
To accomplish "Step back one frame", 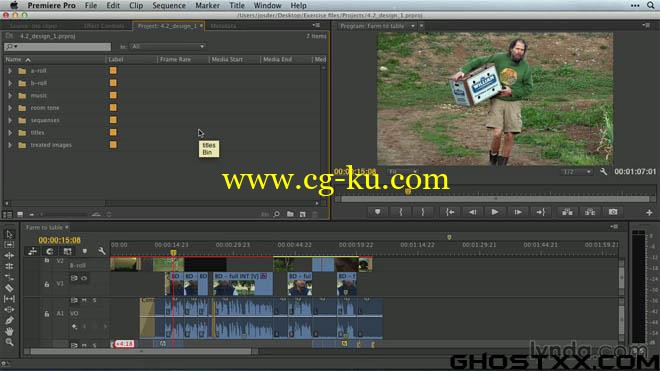I will (473, 212).
